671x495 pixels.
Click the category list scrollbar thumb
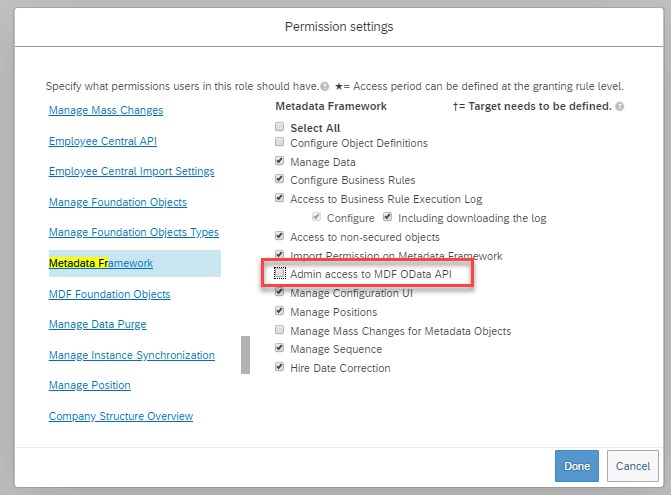point(246,355)
